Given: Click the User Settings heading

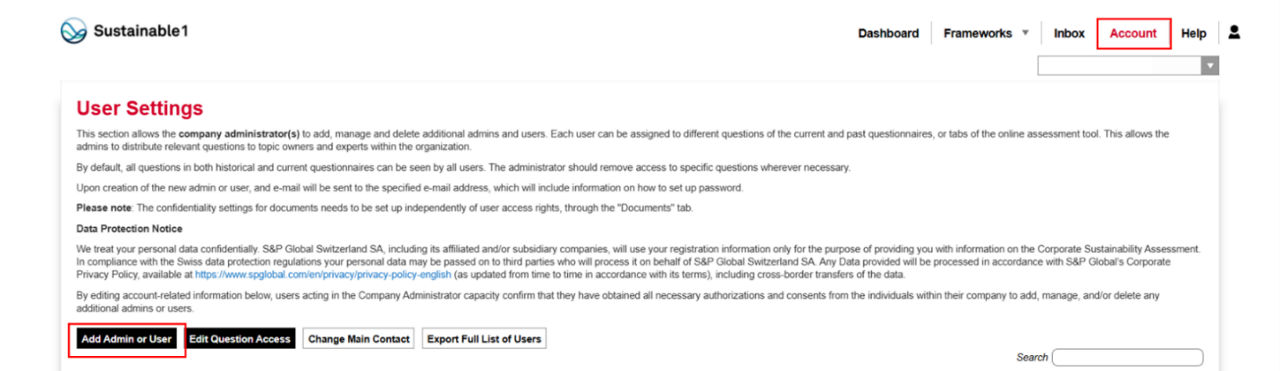Looking at the screenshot, I should click(140, 108).
